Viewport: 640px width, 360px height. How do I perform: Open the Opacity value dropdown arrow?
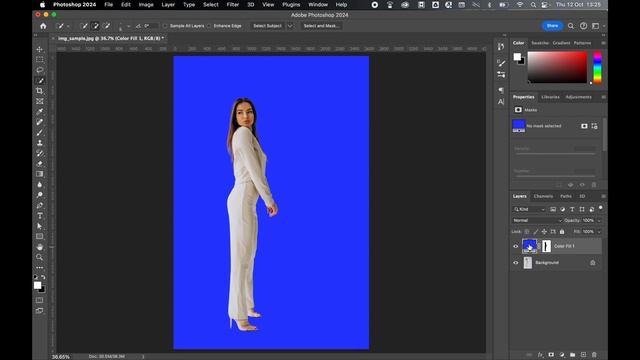pyautogui.click(x=599, y=220)
